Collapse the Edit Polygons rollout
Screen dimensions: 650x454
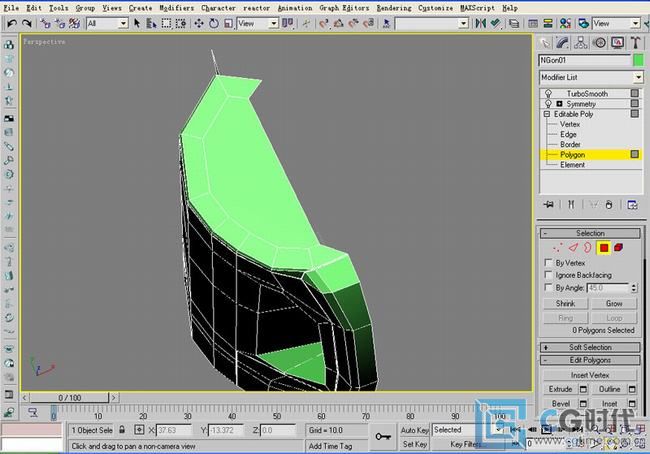pyautogui.click(x=590, y=360)
